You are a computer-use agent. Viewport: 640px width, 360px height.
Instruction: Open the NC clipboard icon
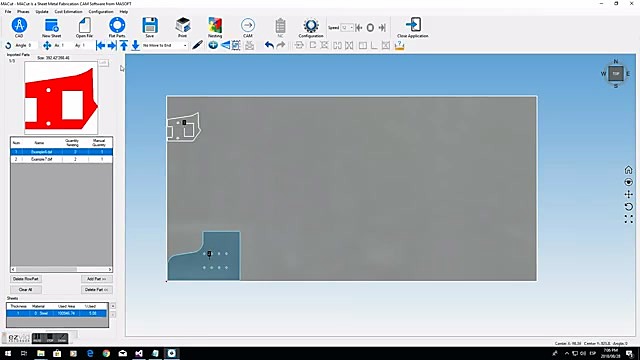click(x=280, y=26)
